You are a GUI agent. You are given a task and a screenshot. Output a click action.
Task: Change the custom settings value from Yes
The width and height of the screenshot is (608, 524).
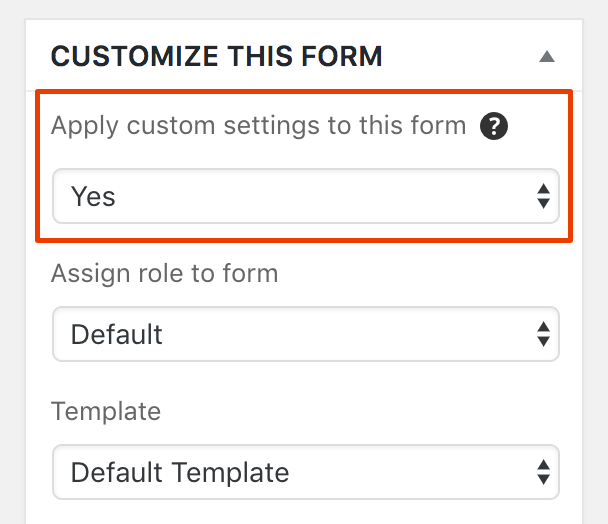point(306,196)
